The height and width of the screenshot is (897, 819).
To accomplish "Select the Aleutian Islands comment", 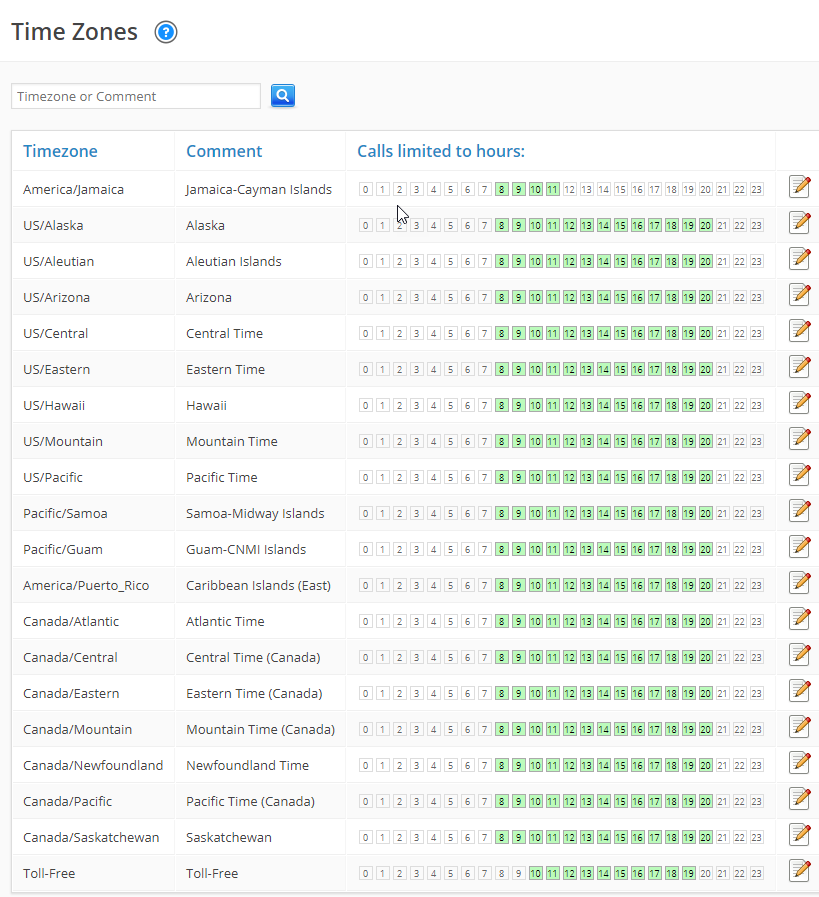I will pos(233,261).
